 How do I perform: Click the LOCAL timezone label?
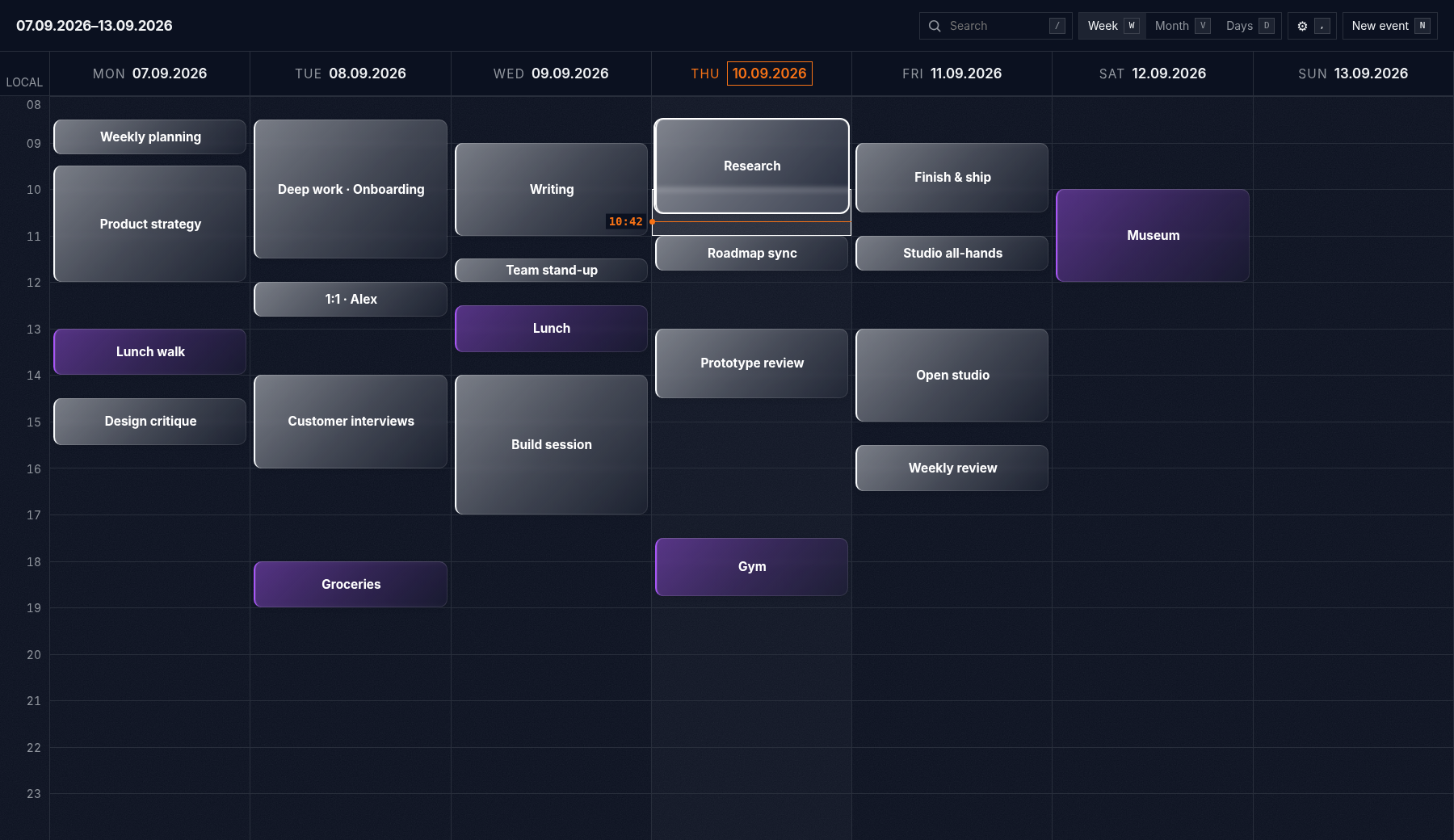tap(24, 82)
